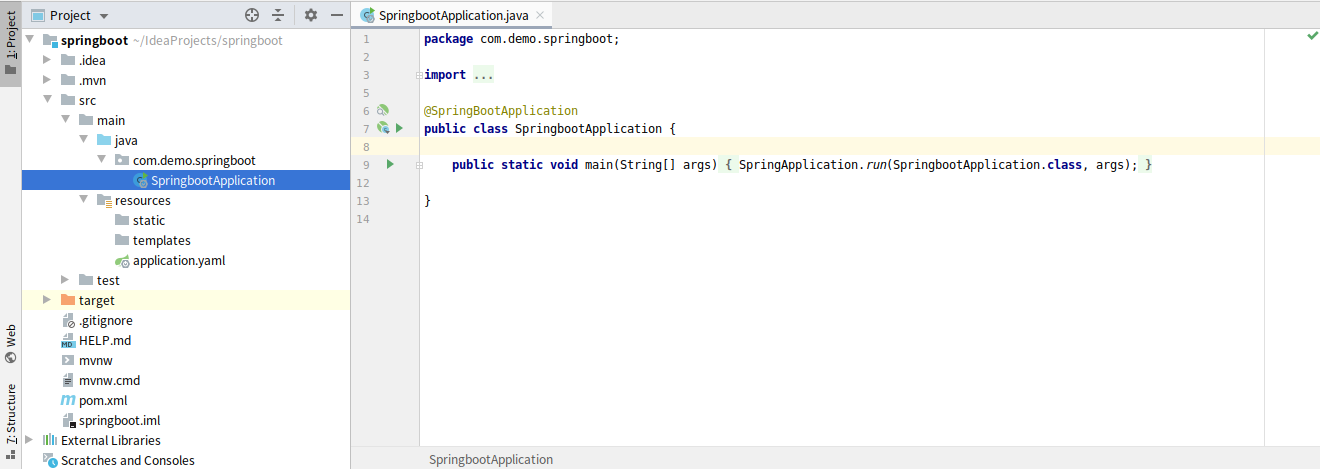The width and height of the screenshot is (1320, 469).
Task: Expand the folded import statements
Action: (484, 75)
